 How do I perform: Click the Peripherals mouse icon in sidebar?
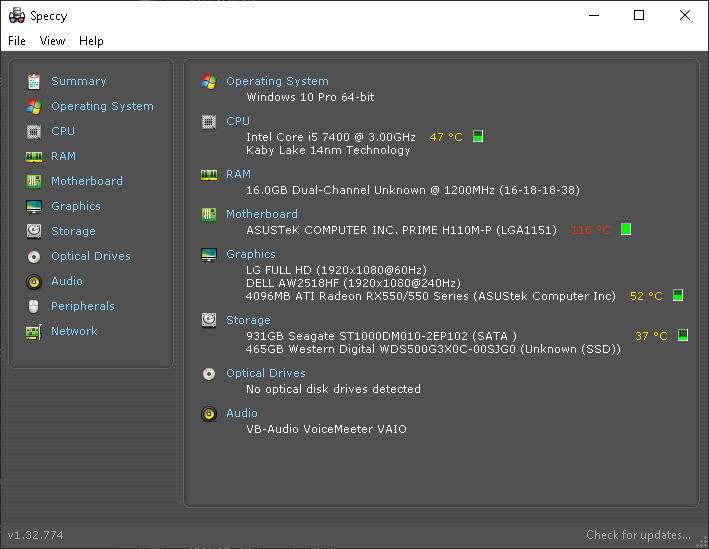point(34,307)
